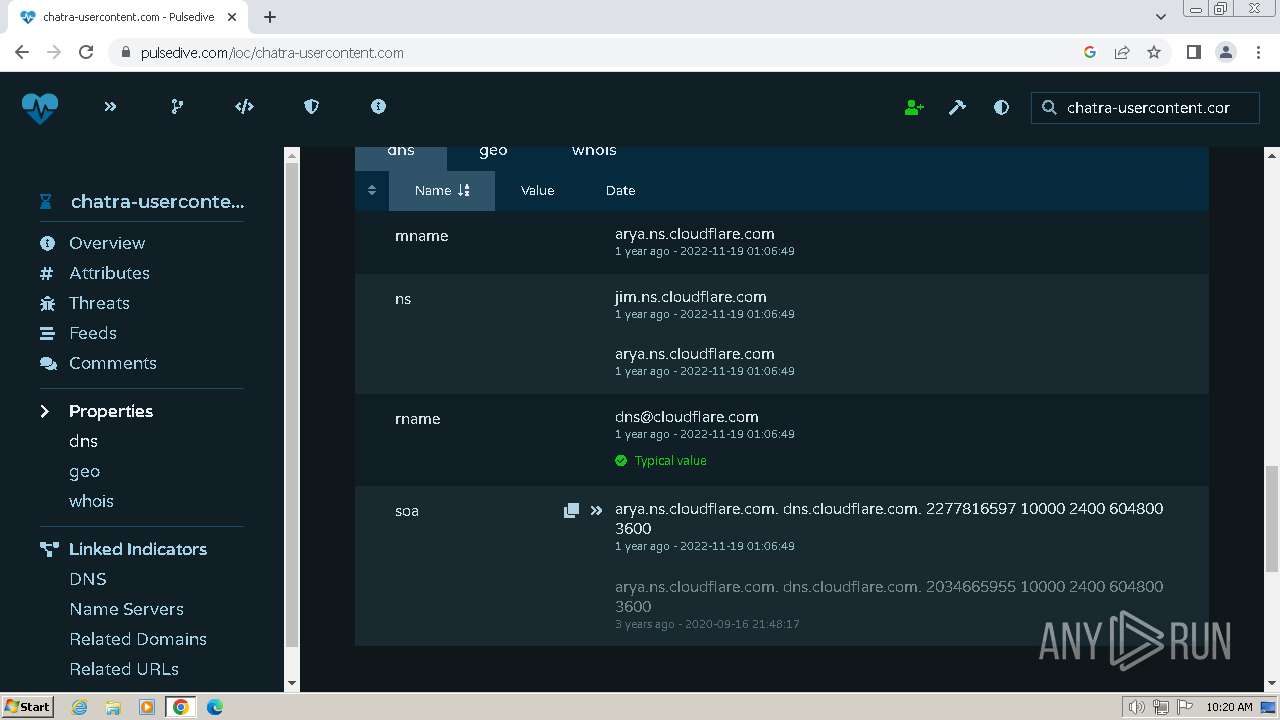The image size is (1280, 720).
Task: Launch Internet Explorer from taskbar
Action: tap(79, 707)
